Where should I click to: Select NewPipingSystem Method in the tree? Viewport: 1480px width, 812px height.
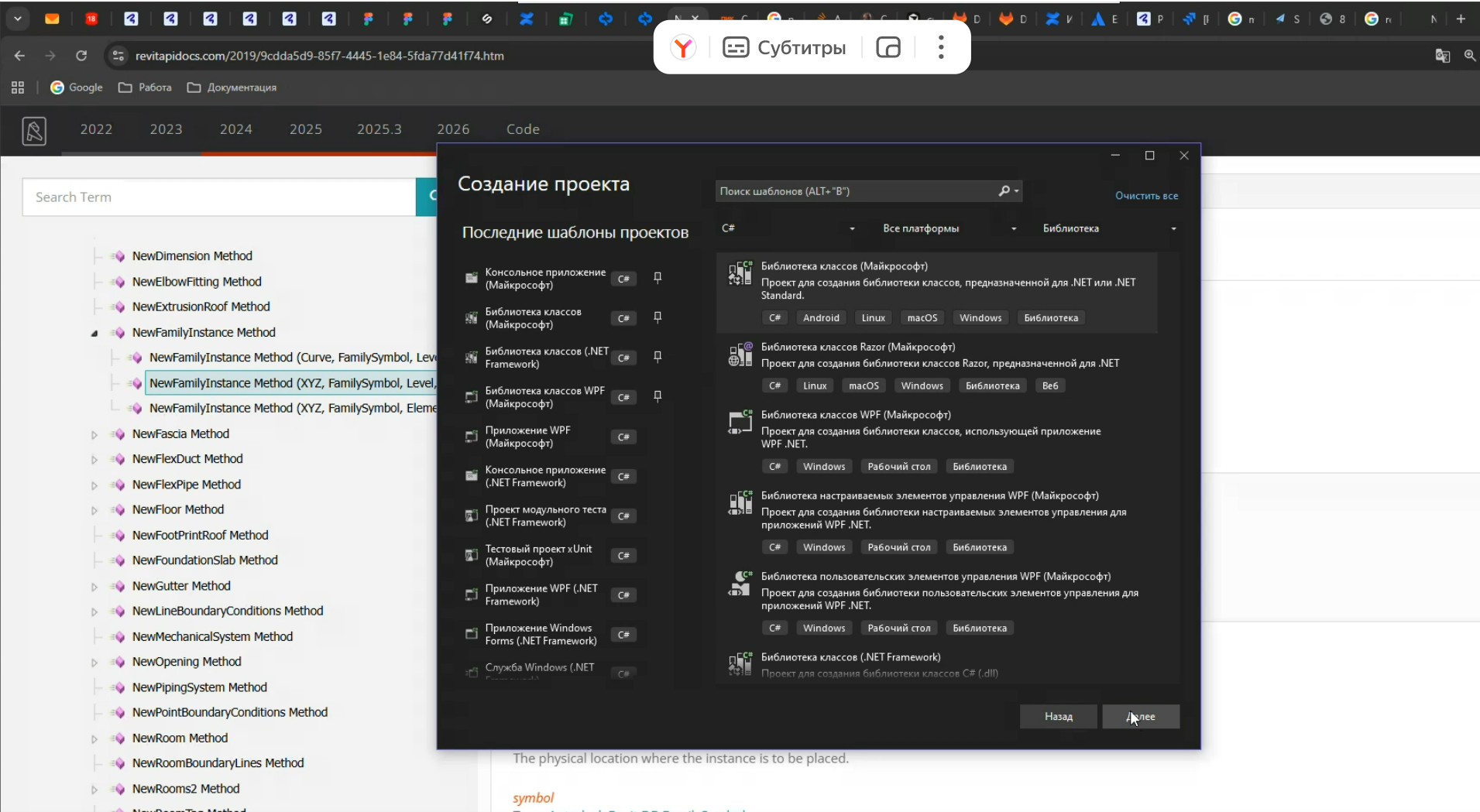199,687
